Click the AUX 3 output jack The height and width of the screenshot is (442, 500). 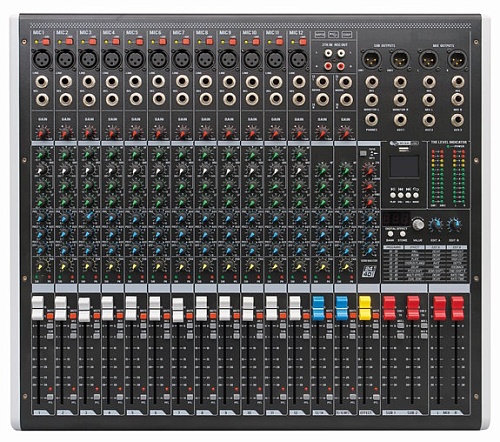(457, 120)
